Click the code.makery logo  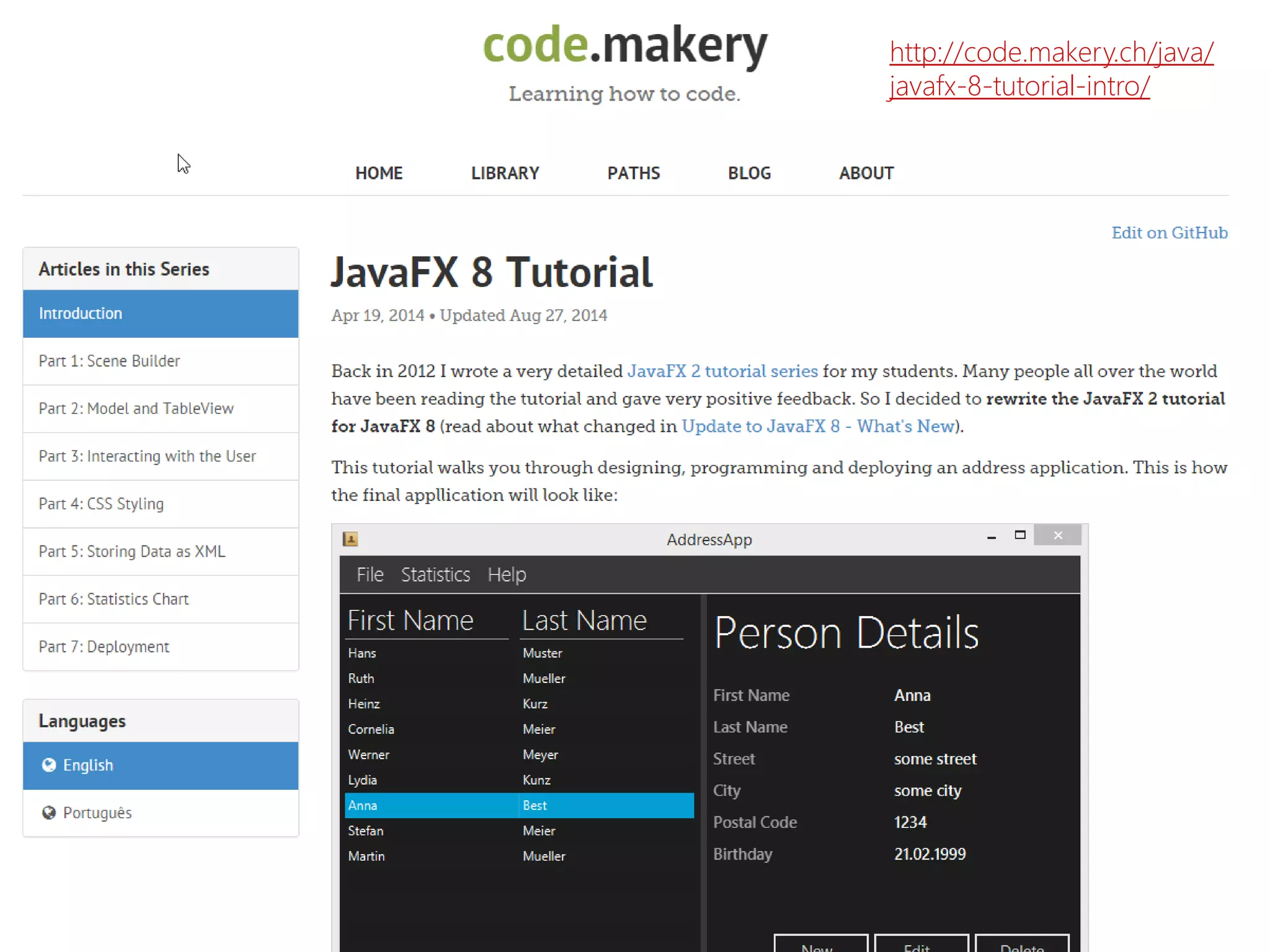(624, 45)
